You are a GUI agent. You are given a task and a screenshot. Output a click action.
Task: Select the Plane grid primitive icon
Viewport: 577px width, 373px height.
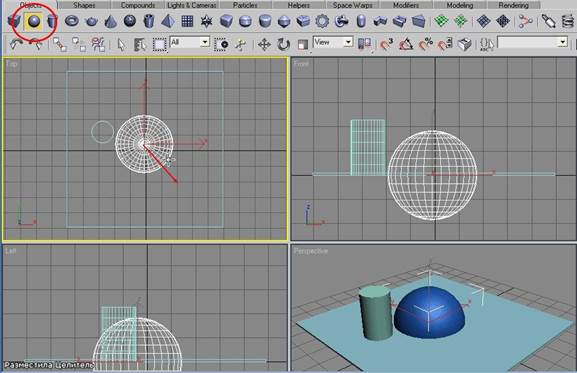(x=187, y=21)
